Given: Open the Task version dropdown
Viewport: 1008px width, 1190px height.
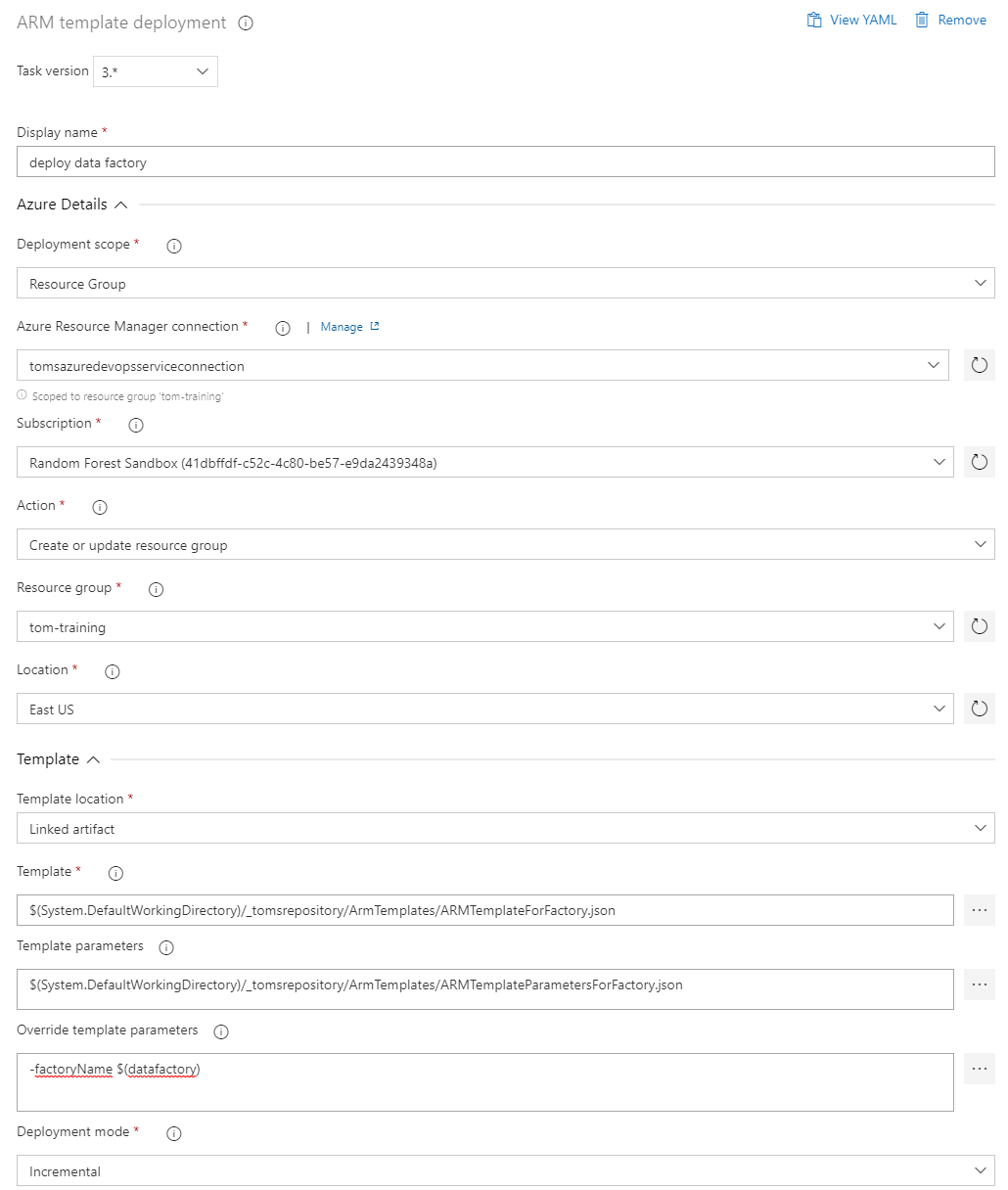Looking at the screenshot, I should point(156,71).
